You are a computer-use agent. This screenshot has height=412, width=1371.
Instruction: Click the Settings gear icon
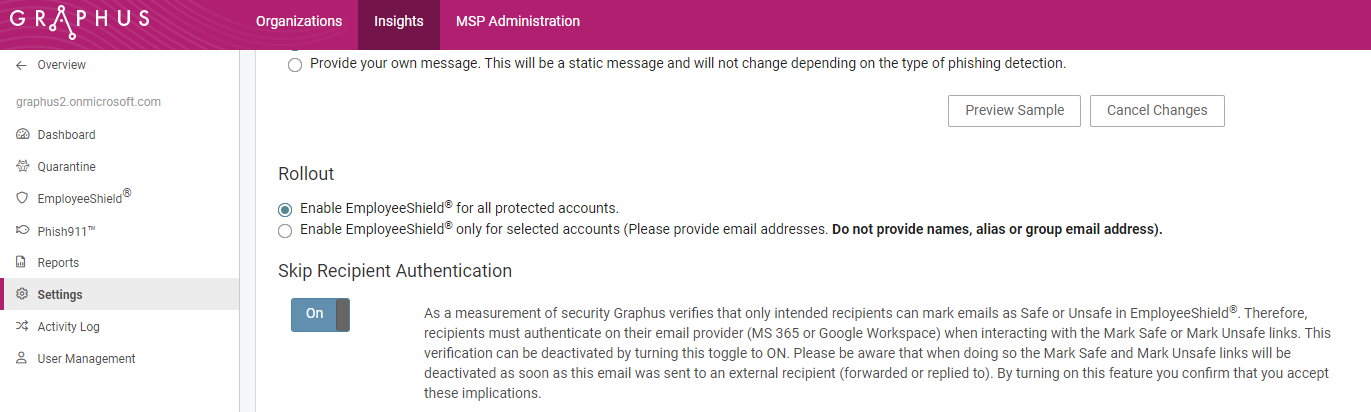[x=23, y=295]
